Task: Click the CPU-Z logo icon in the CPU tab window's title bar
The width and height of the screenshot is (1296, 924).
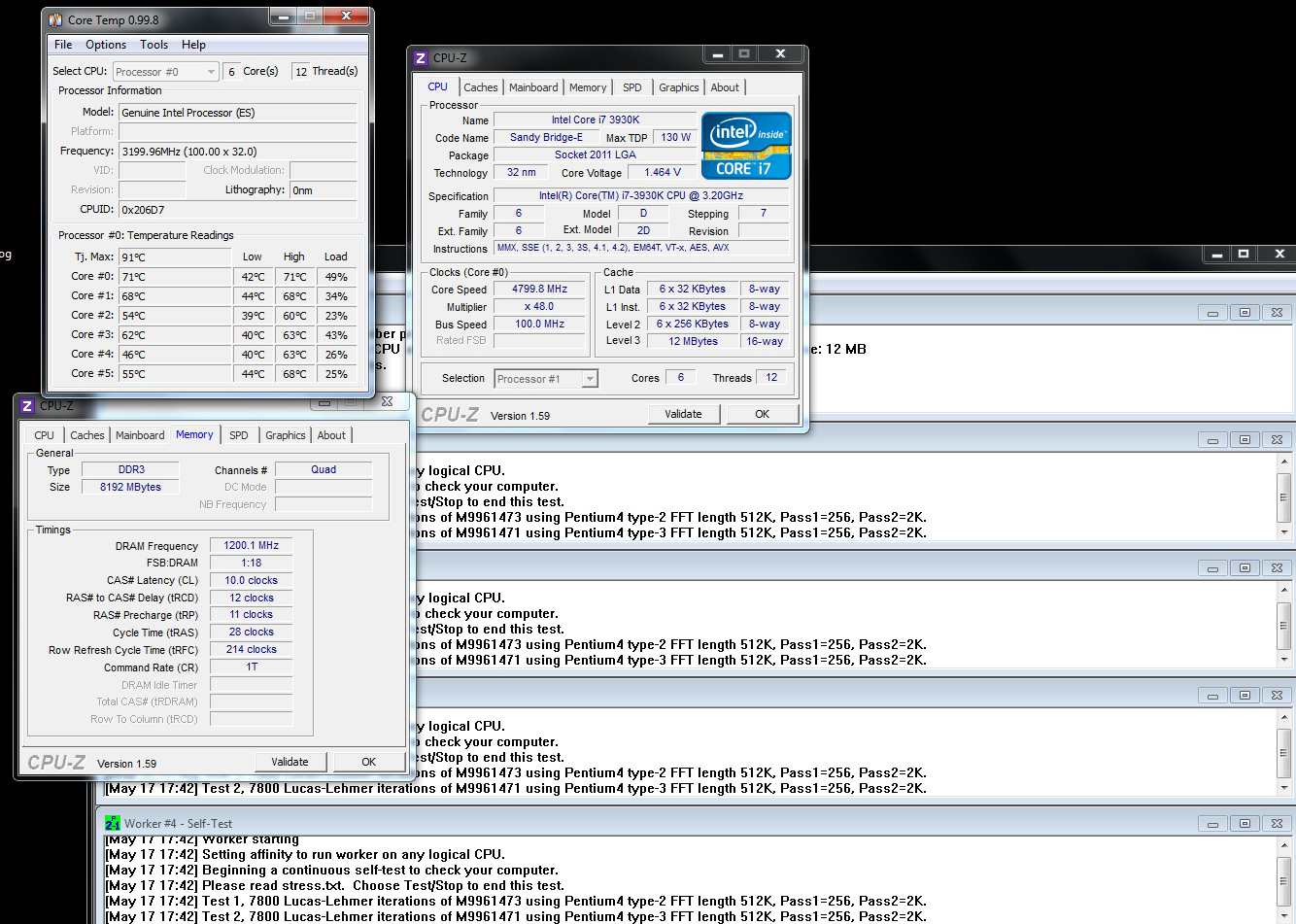Action: click(421, 58)
